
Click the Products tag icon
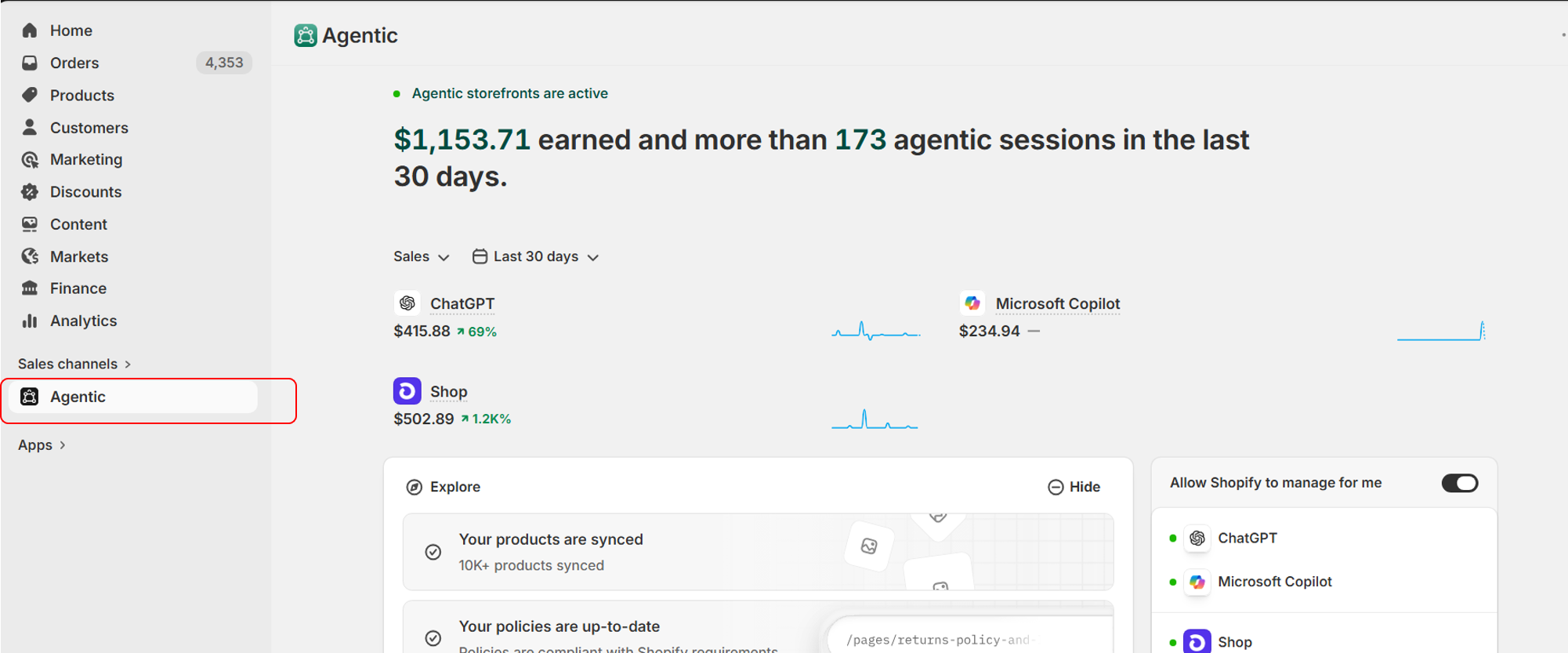tap(30, 95)
